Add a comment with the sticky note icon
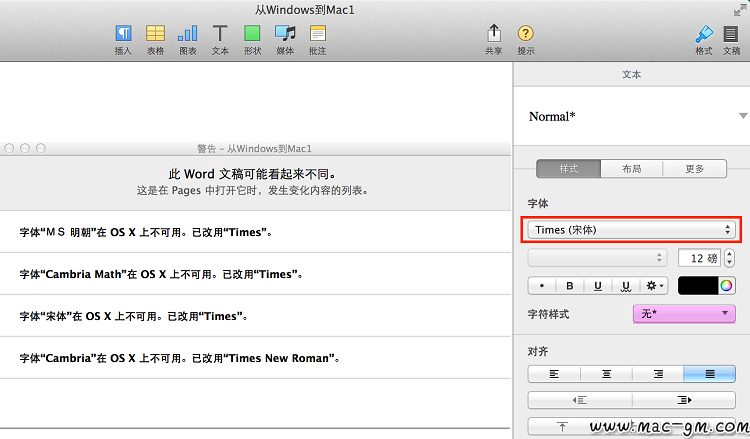The image size is (750, 439). 318,40
